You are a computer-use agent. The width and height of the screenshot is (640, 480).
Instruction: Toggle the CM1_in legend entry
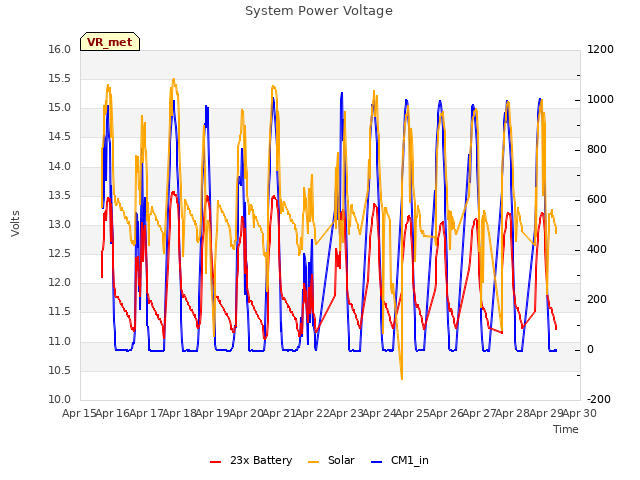(x=400, y=460)
